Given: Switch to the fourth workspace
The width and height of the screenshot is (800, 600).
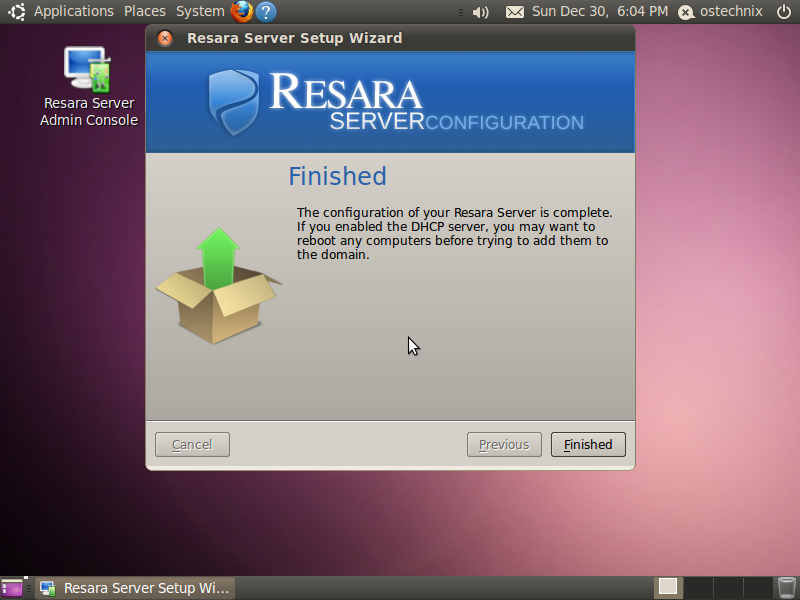Looking at the screenshot, I should pos(758,588).
